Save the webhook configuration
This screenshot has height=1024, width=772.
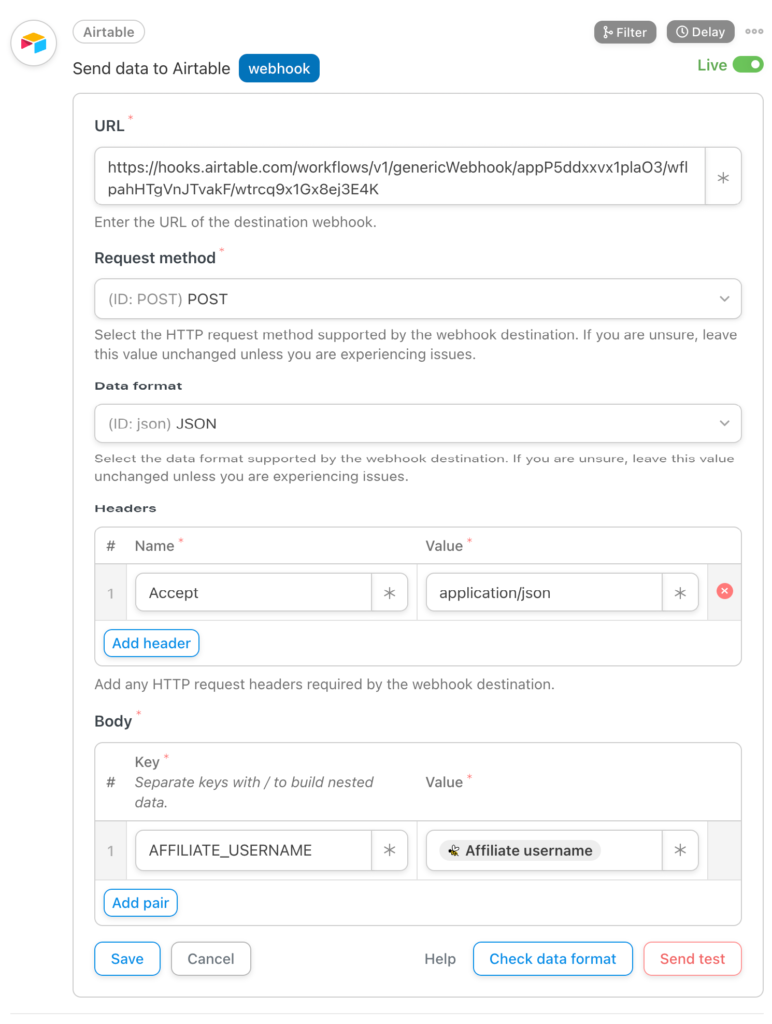127,959
